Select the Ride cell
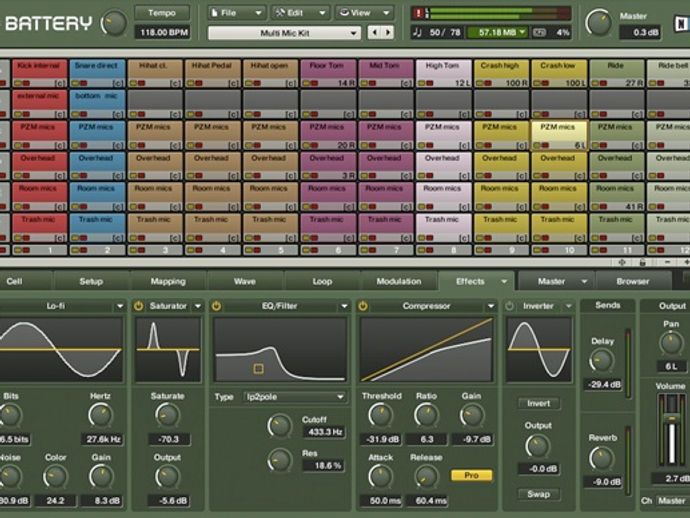 click(x=616, y=73)
